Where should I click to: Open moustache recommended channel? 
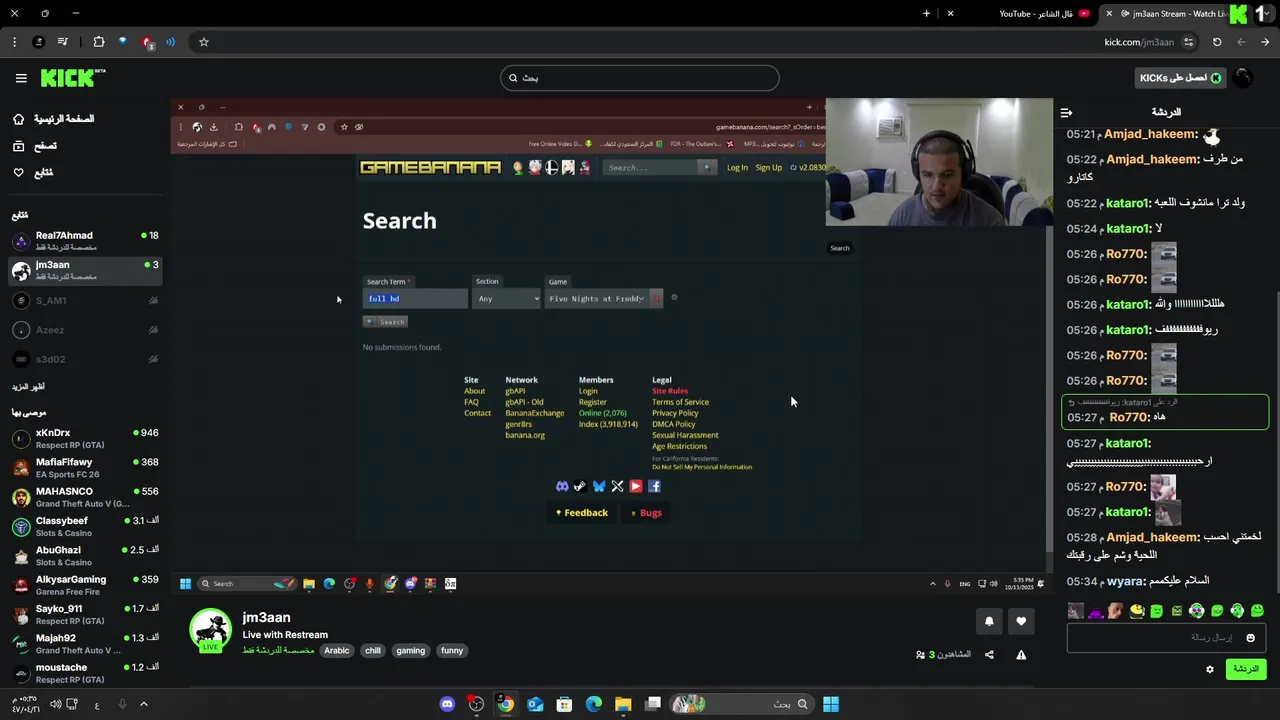[84, 673]
